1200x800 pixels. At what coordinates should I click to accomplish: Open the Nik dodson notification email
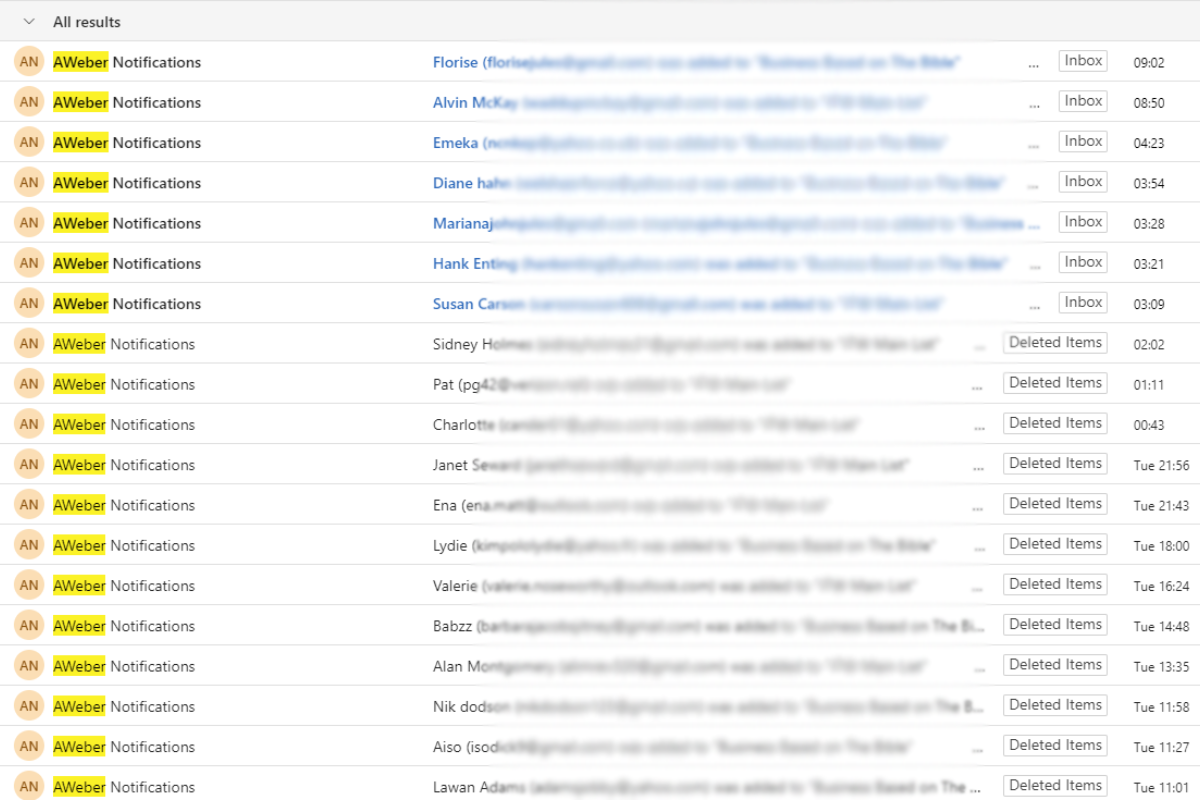pos(600,706)
